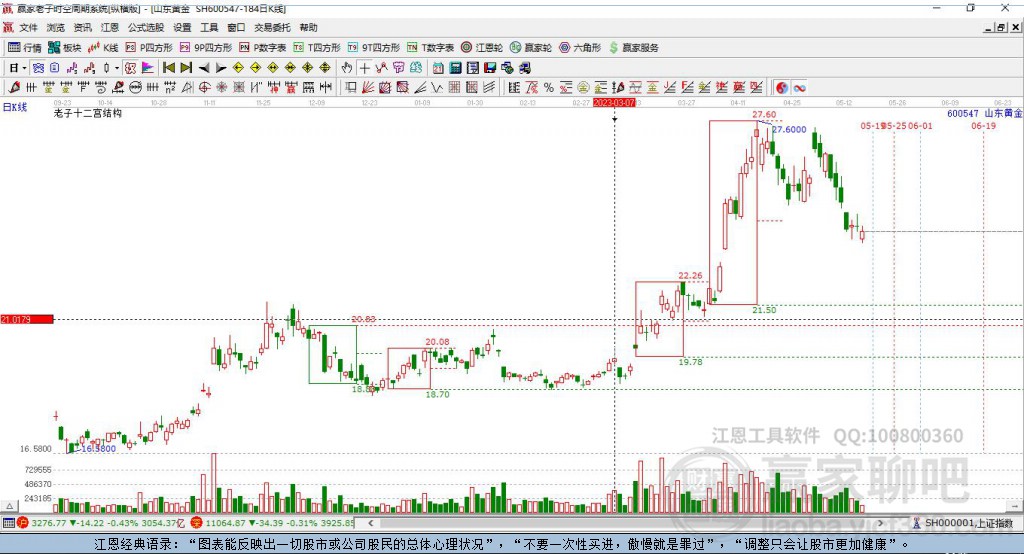Open the 公式选股 menu
Viewport: 1024px width, 554px height.
point(146,27)
